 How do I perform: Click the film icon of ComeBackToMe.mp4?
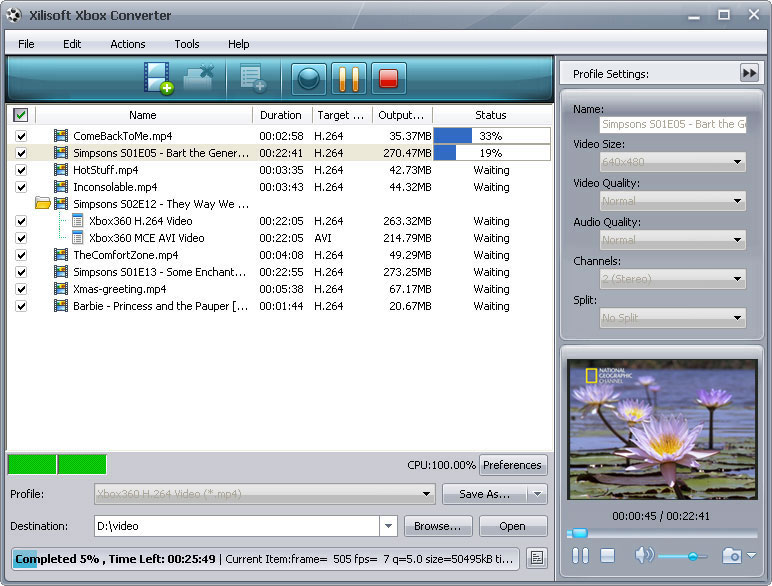coord(61,136)
